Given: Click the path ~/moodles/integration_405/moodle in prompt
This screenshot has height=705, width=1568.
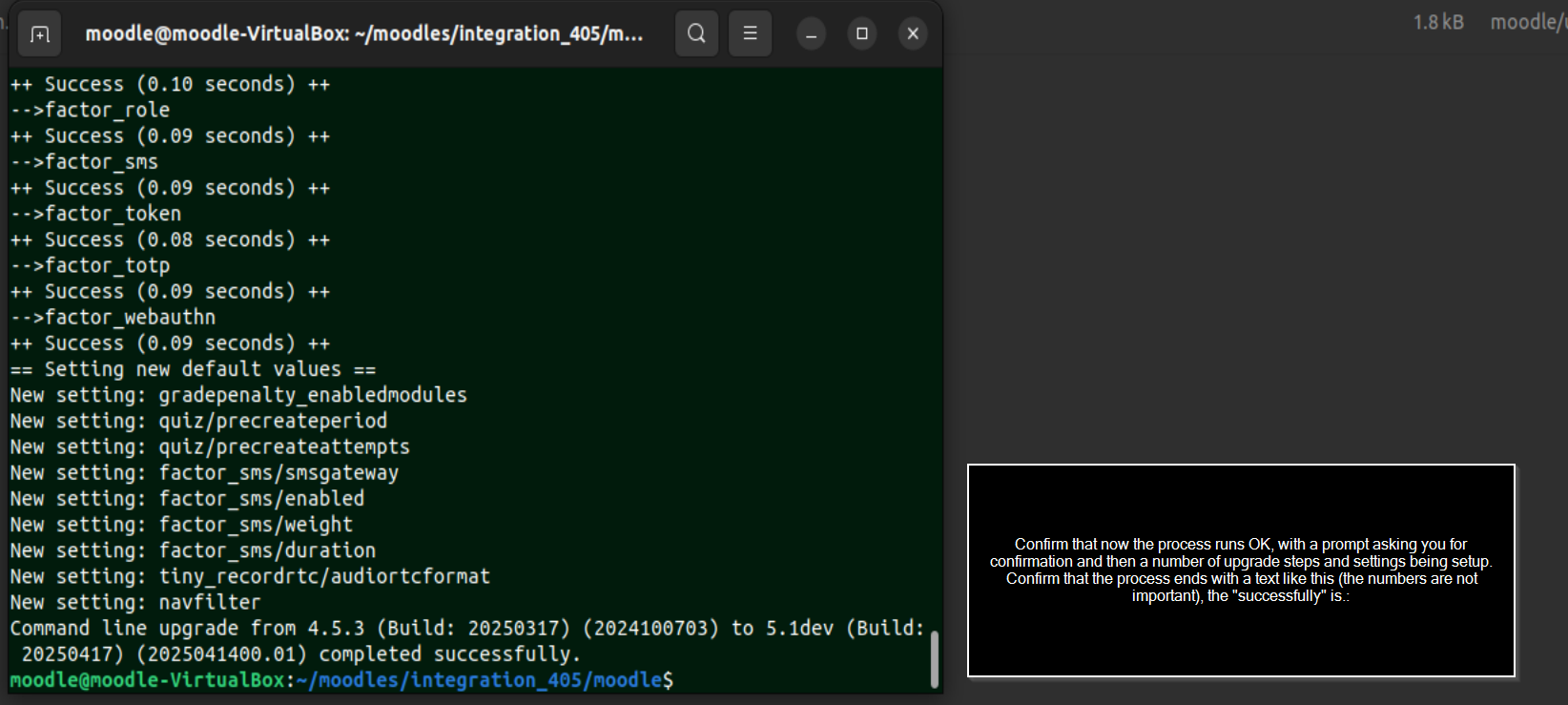Looking at the screenshot, I should 479,680.
